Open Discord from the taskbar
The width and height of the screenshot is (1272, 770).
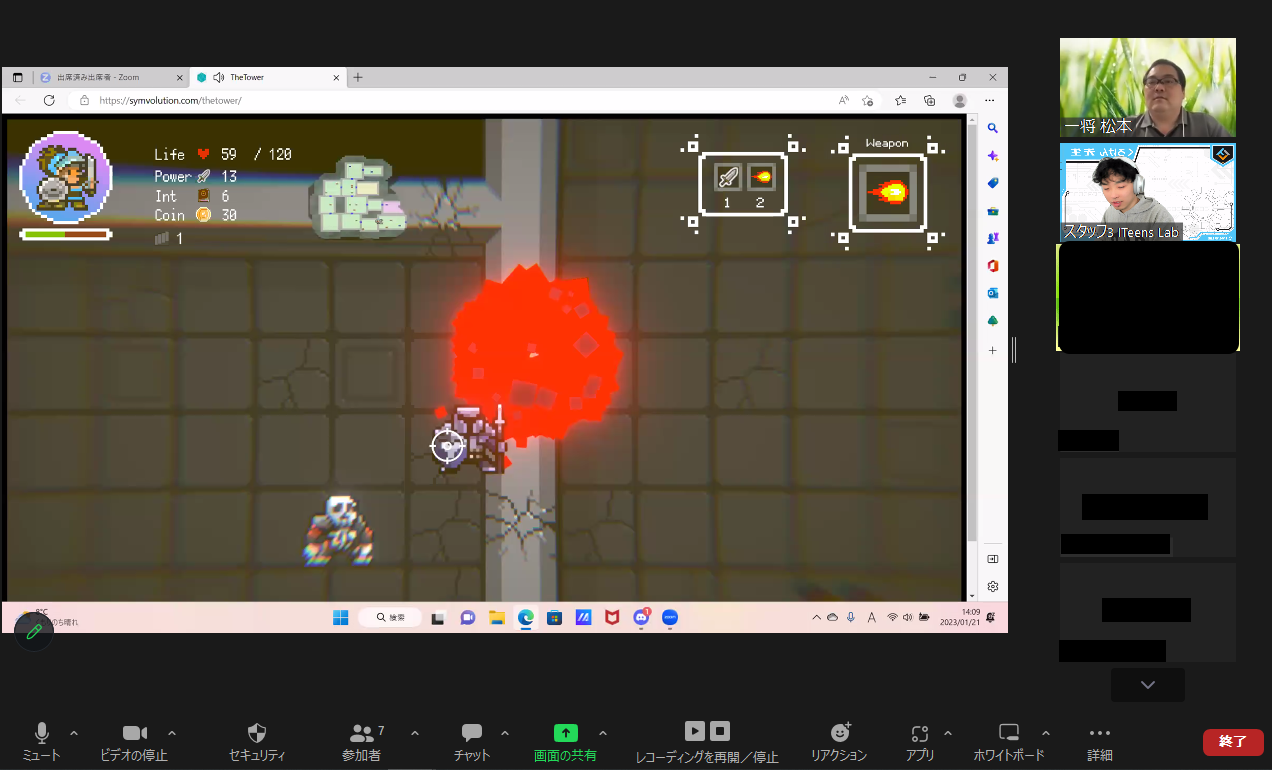[642, 618]
